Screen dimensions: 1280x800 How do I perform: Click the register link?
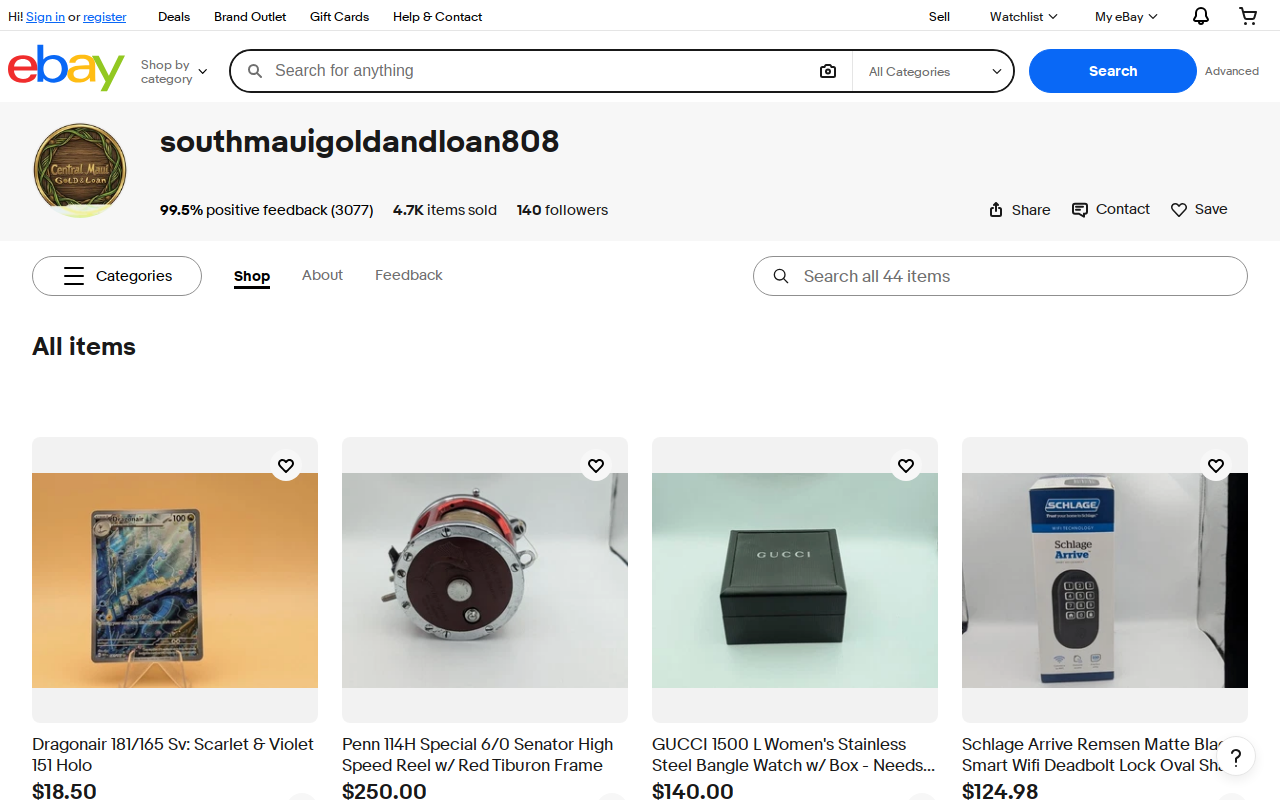[105, 17]
